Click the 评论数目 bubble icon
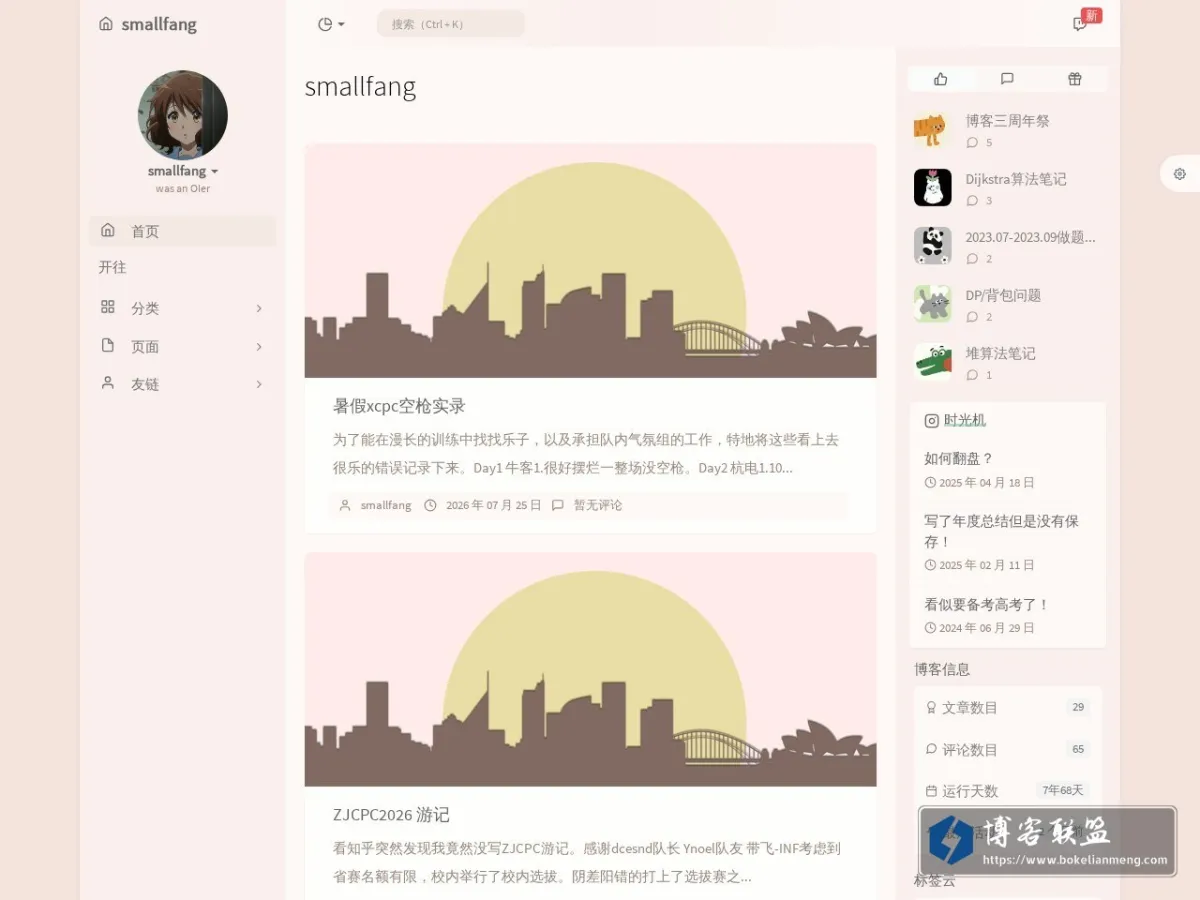1200x900 pixels. point(932,749)
